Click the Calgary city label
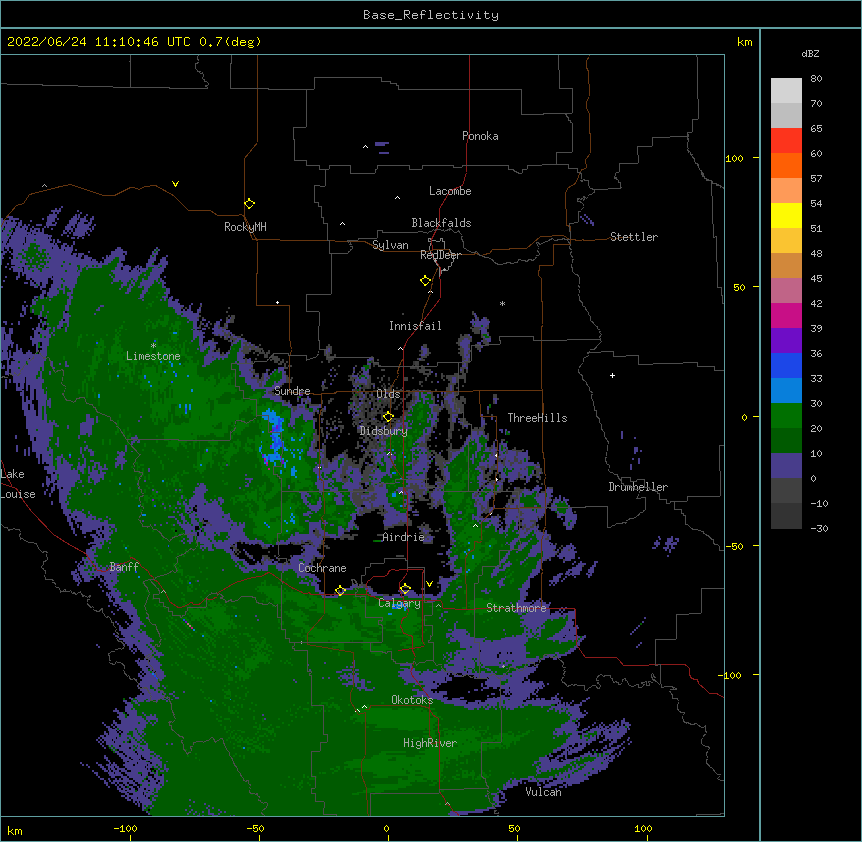Screen dimensions: 862x842 pos(399,603)
